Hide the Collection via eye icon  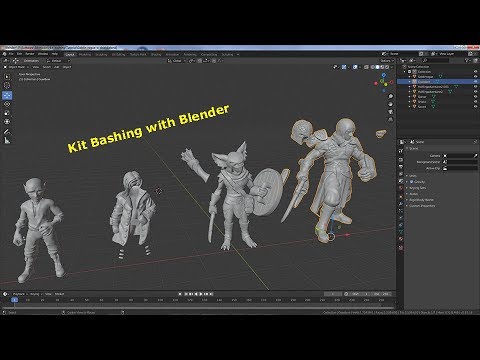475,72
